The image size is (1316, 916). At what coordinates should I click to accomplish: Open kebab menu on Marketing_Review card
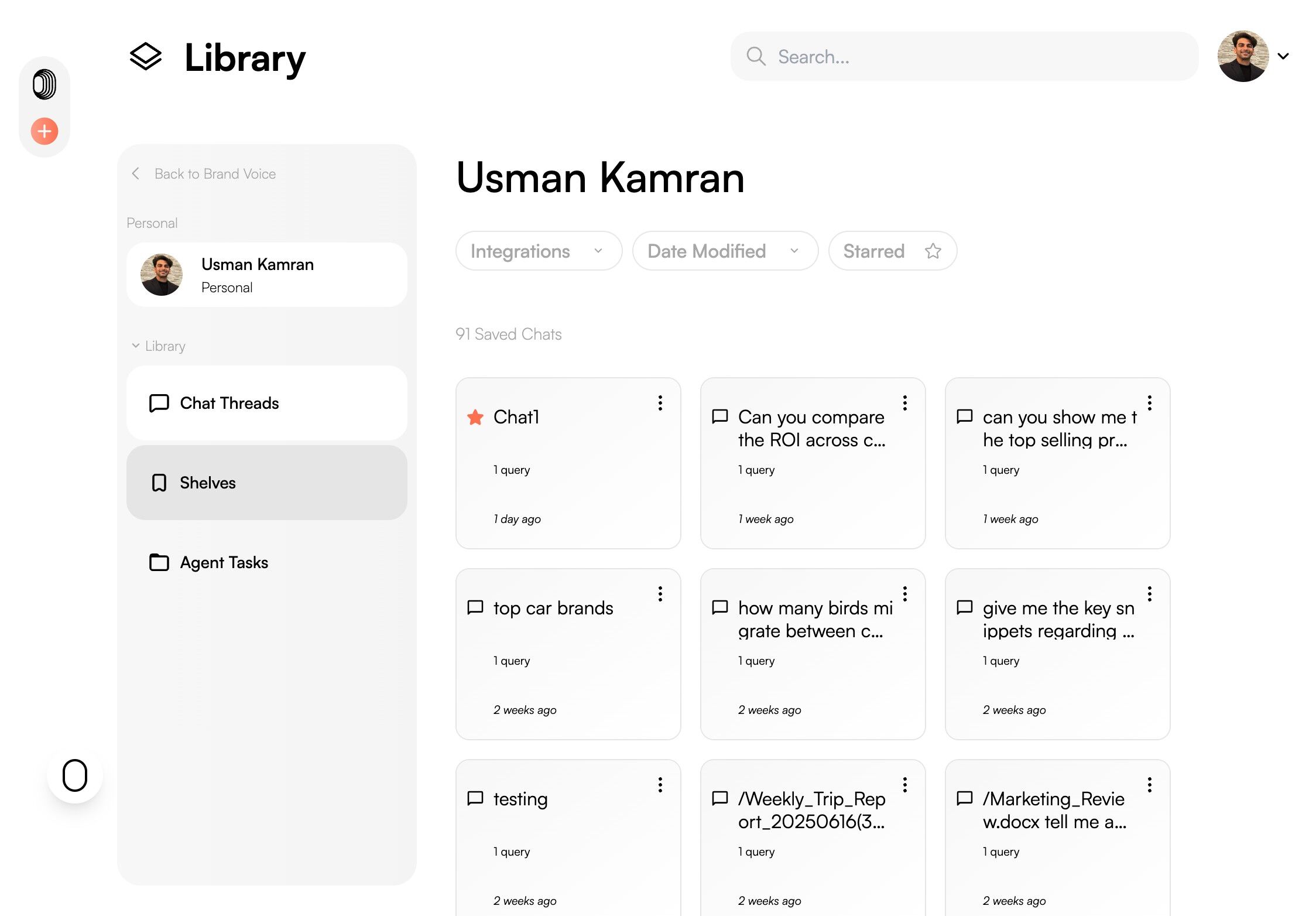tap(1149, 785)
